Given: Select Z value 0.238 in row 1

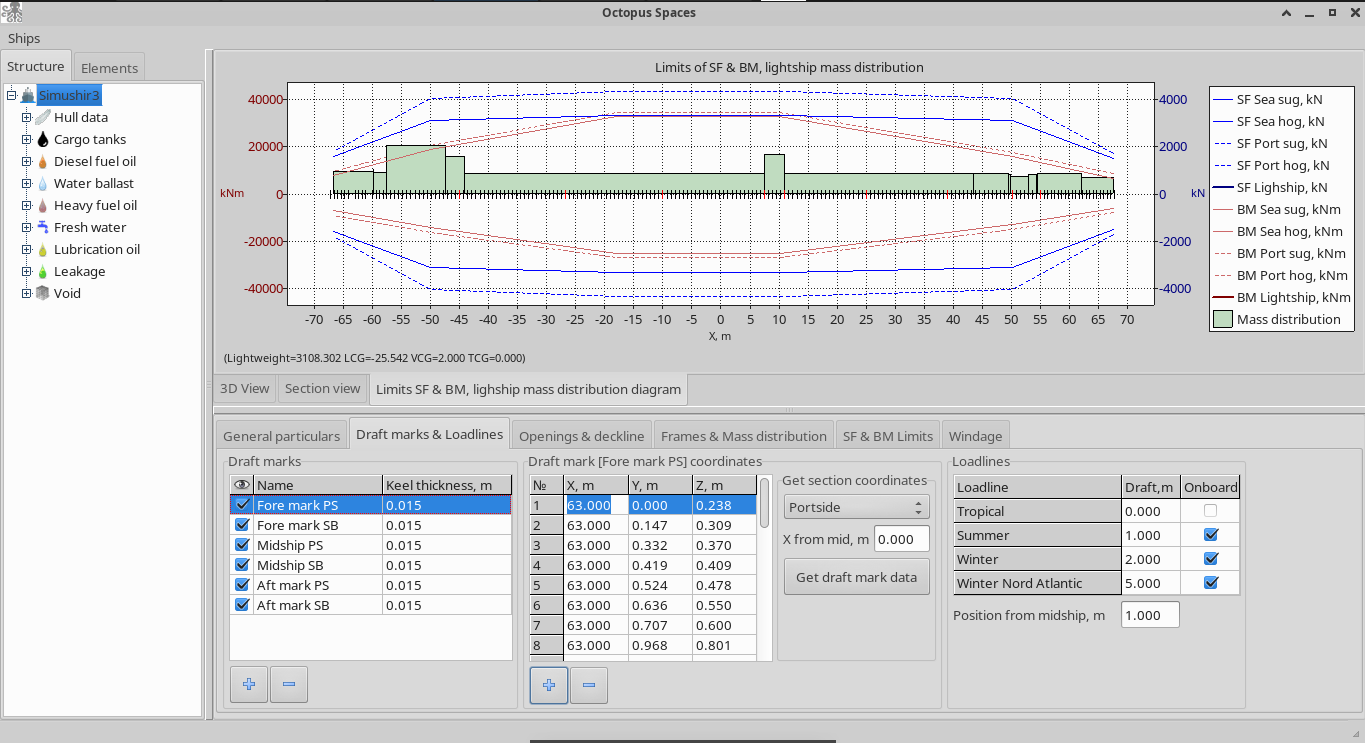Looking at the screenshot, I should pyautogui.click(x=725, y=505).
